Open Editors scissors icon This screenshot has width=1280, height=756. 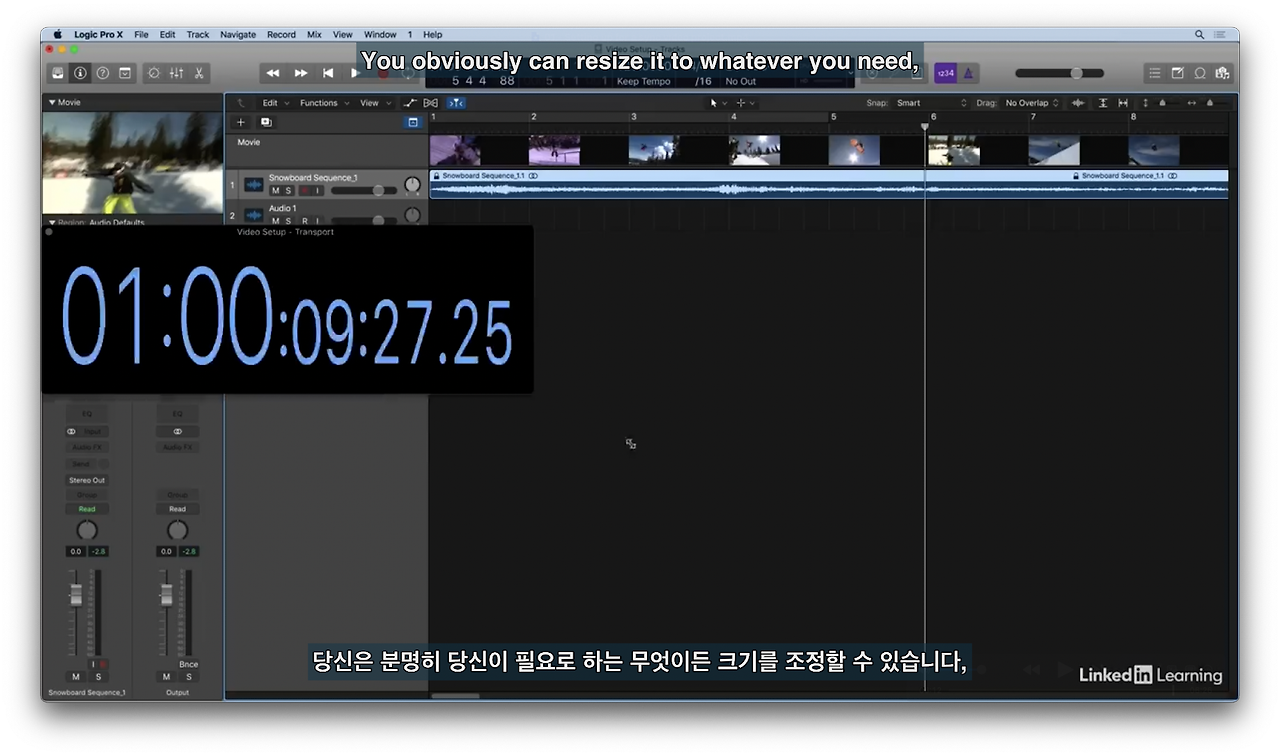coord(199,73)
